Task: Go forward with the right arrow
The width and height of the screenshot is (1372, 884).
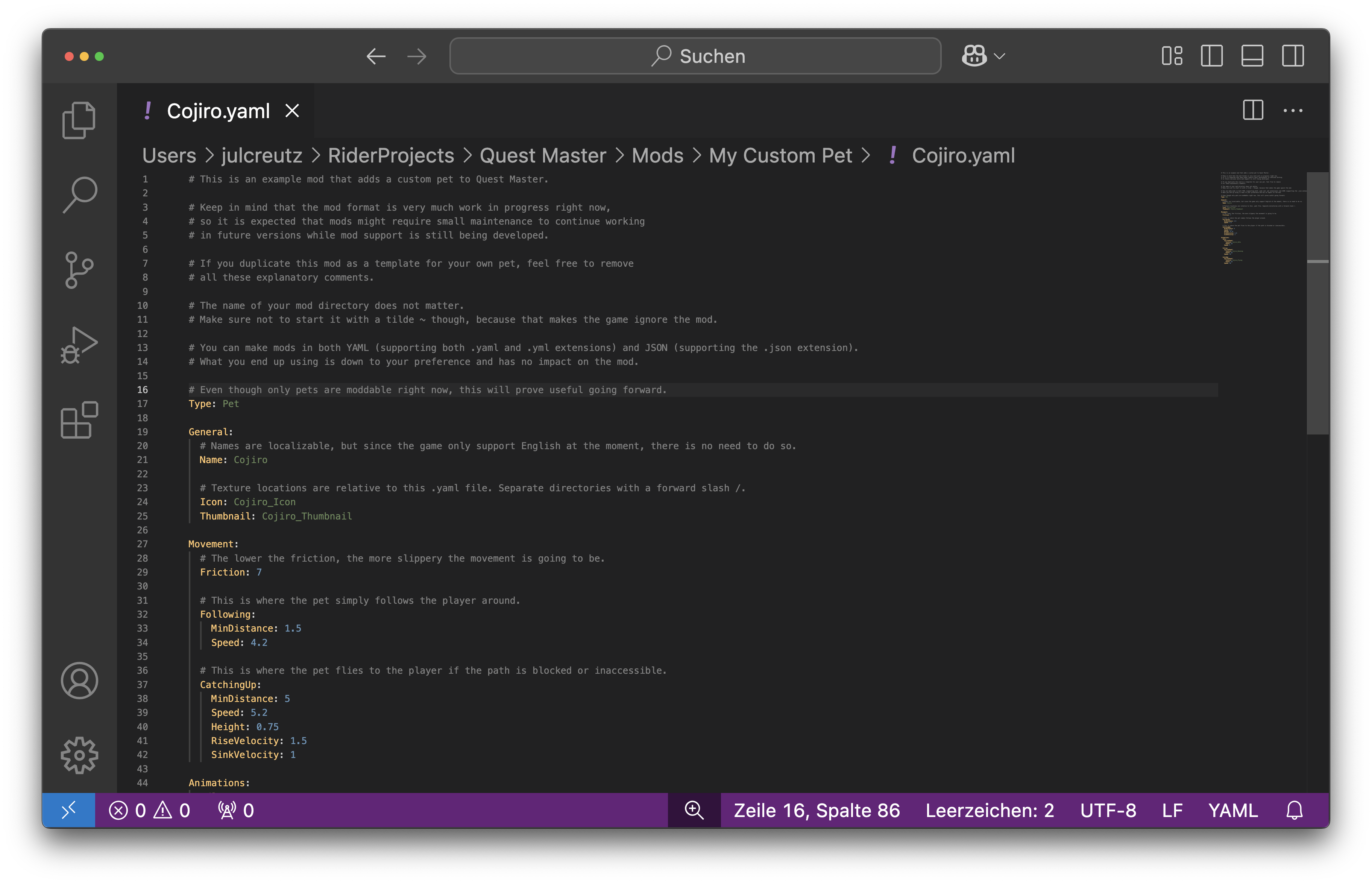Action: (x=417, y=56)
